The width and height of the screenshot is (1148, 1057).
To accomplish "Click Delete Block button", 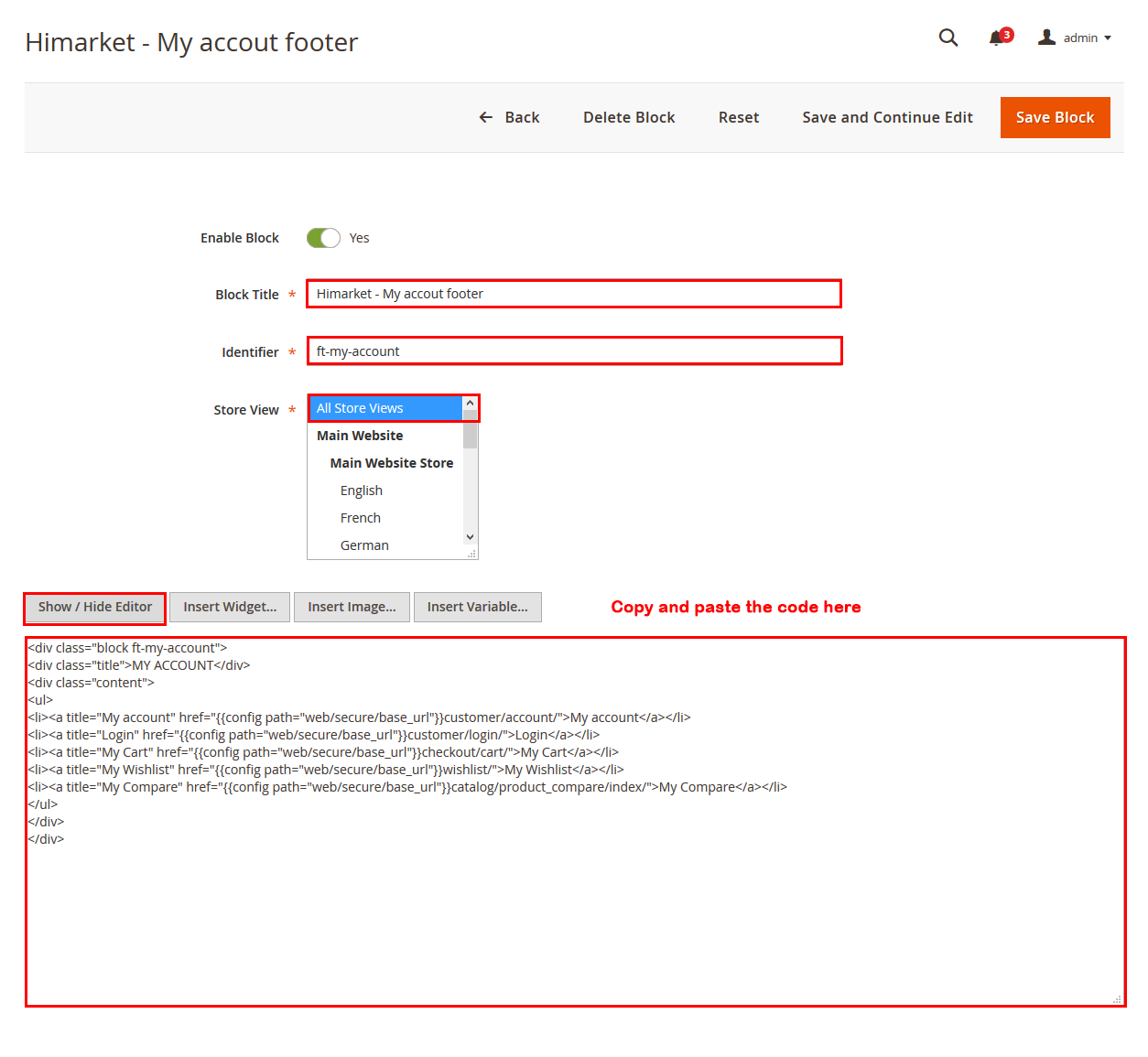I will 629,117.
